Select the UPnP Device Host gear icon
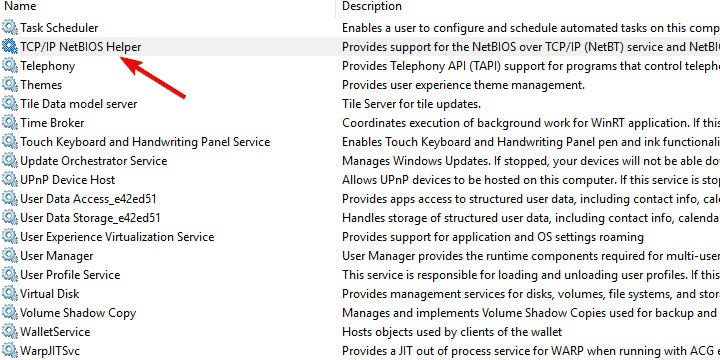The height and width of the screenshot is (360, 720). (9, 180)
